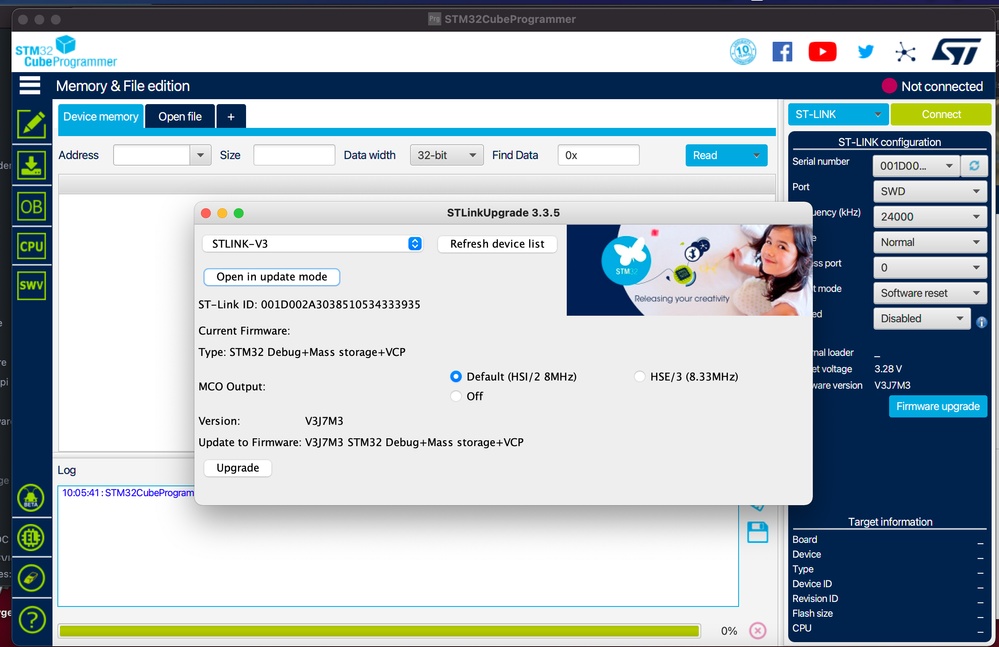Open the Address dropdown arrow
This screenshot has width=999, height=647.
[200, 155]
